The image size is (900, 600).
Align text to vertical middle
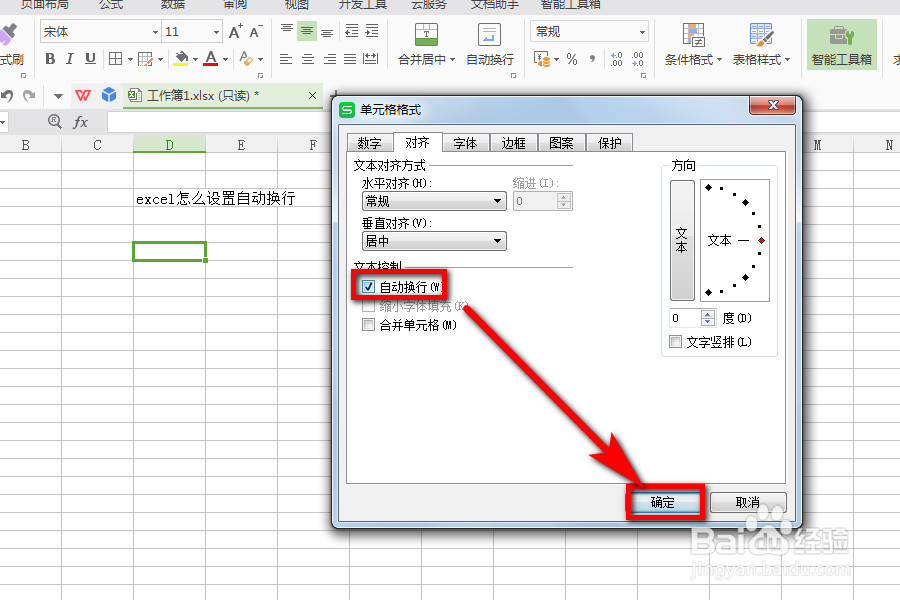tap(307, 30)
